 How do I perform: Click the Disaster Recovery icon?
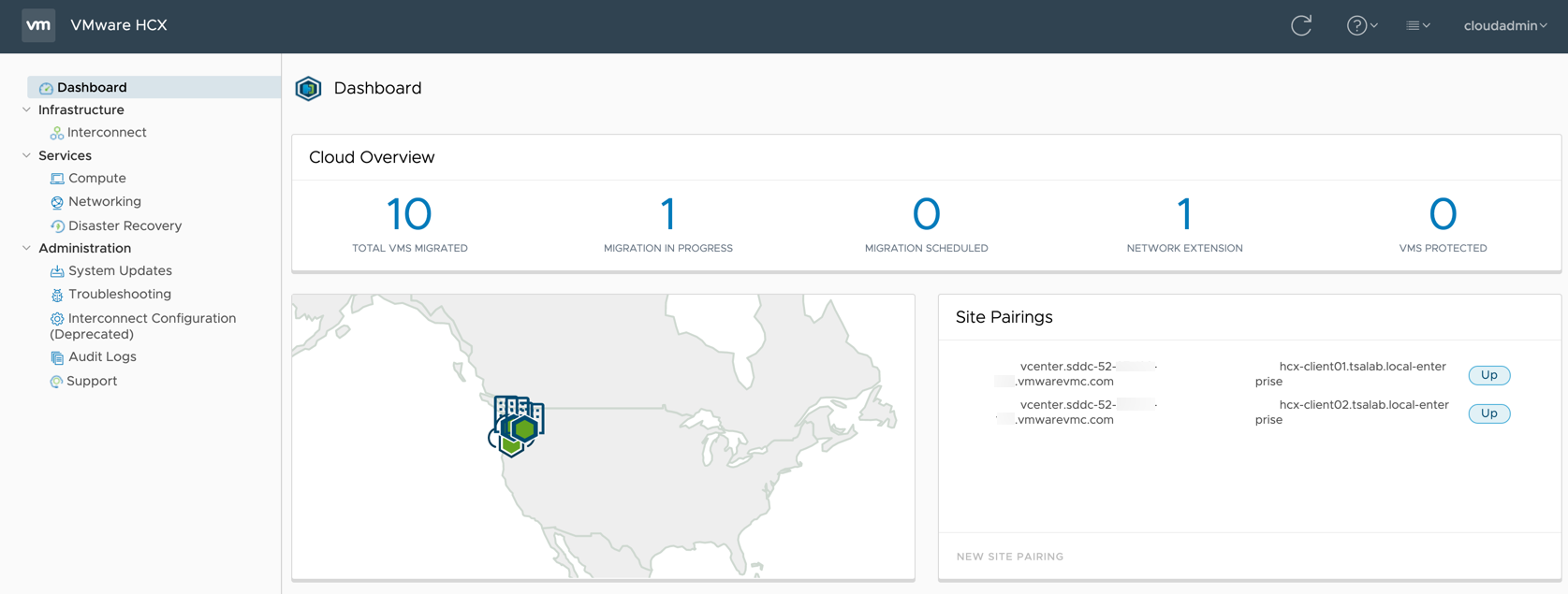57,226
